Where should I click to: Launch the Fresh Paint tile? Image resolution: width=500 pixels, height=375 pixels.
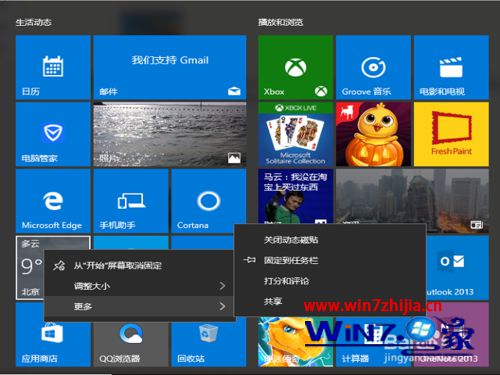[x=451, y=134]
